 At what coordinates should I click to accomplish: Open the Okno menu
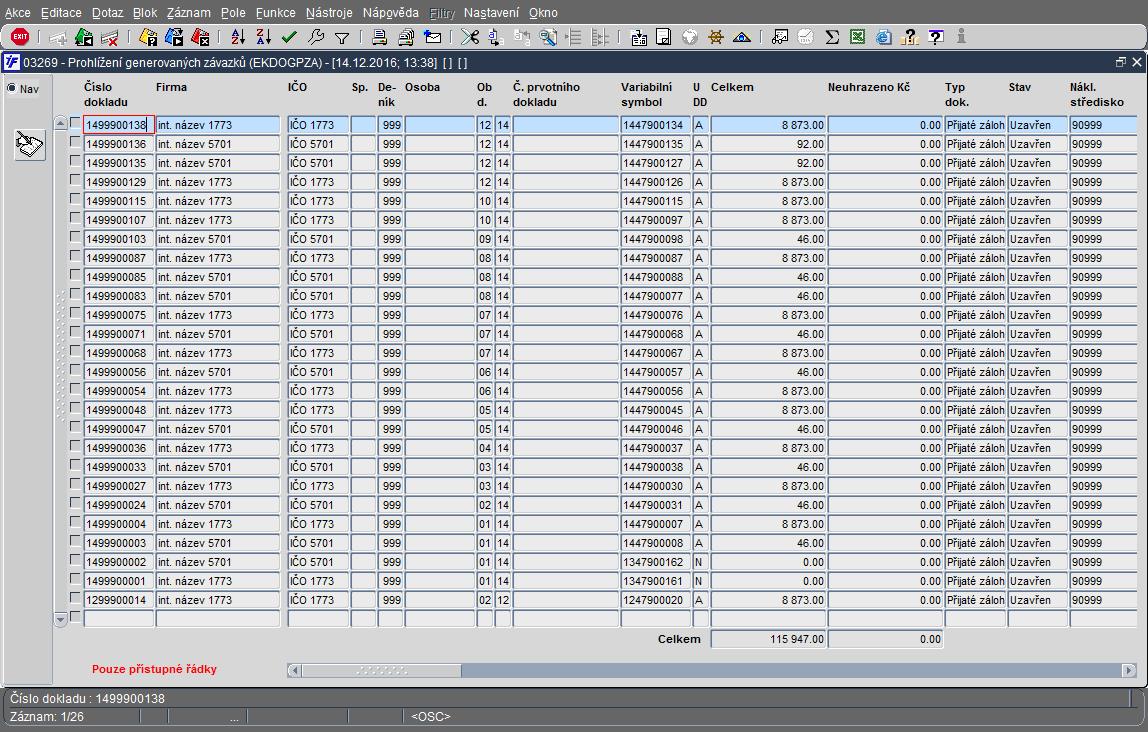point(543,12)
